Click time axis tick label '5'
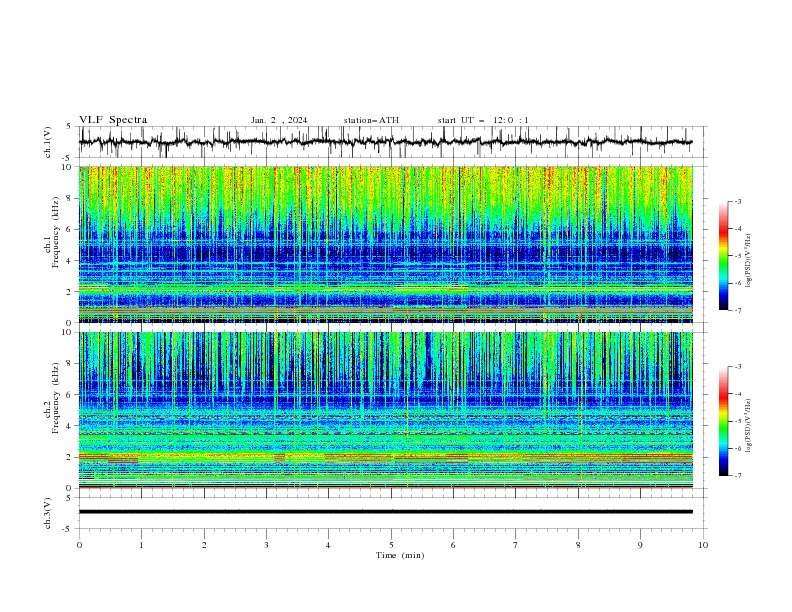Screen dimensions: 792x612 (391, 545)
